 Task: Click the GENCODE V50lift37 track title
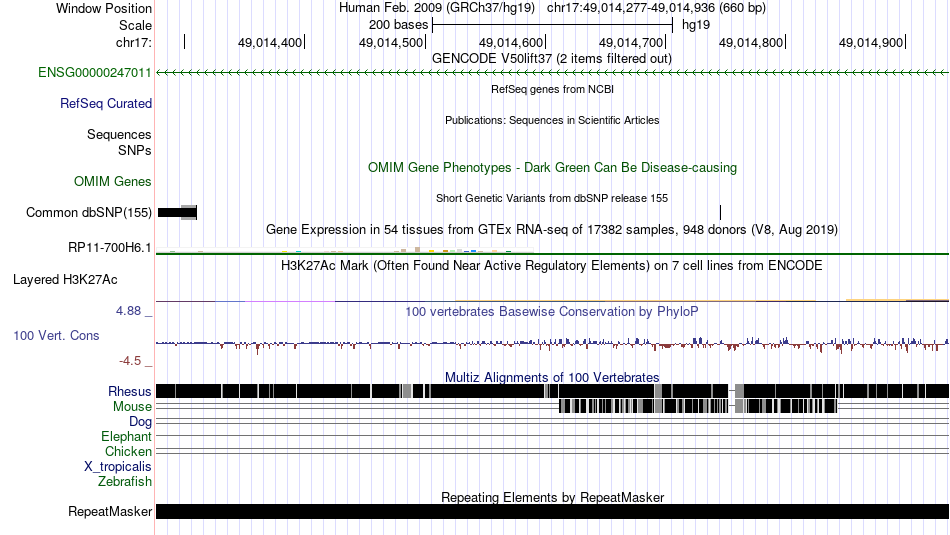pos(552,59)
